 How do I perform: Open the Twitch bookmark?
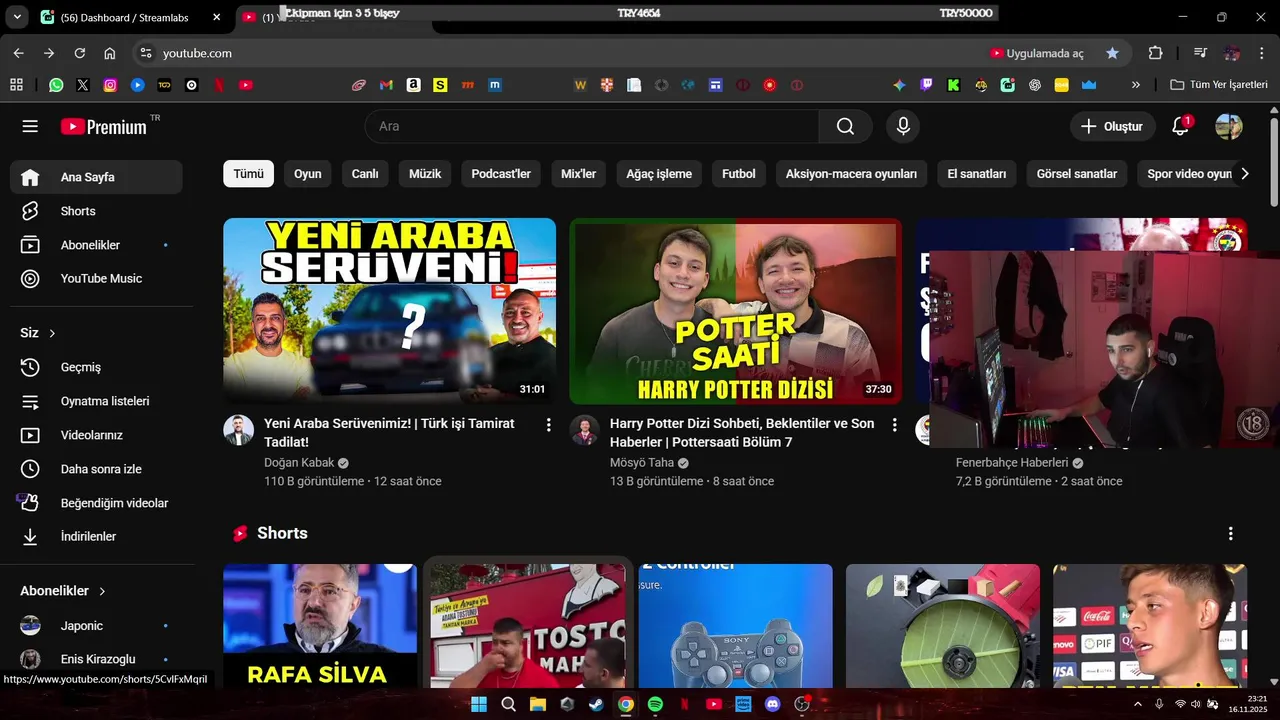(926, 85)
